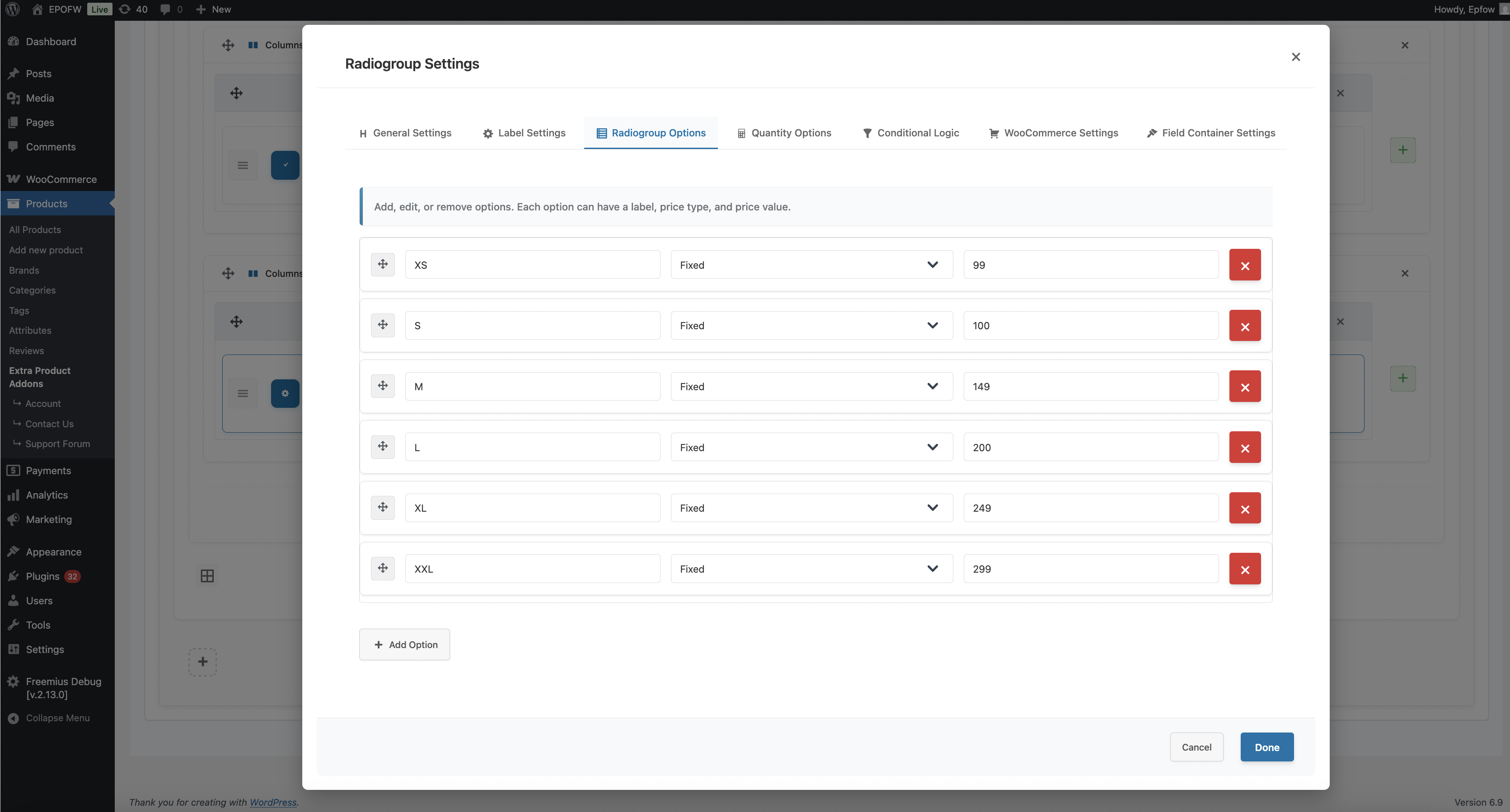Close the Radiogroup Settings dialog

1295,57
